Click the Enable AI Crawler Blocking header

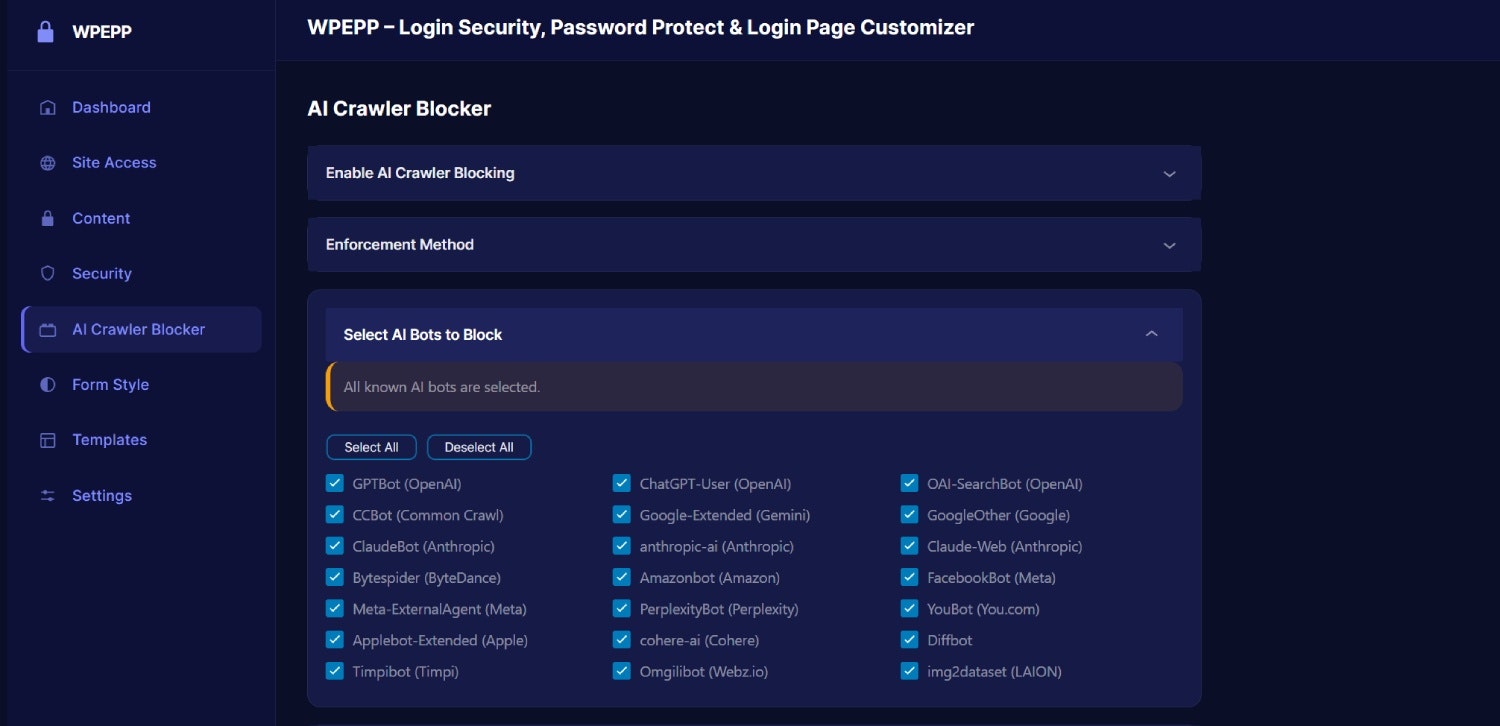pos(754,173)
